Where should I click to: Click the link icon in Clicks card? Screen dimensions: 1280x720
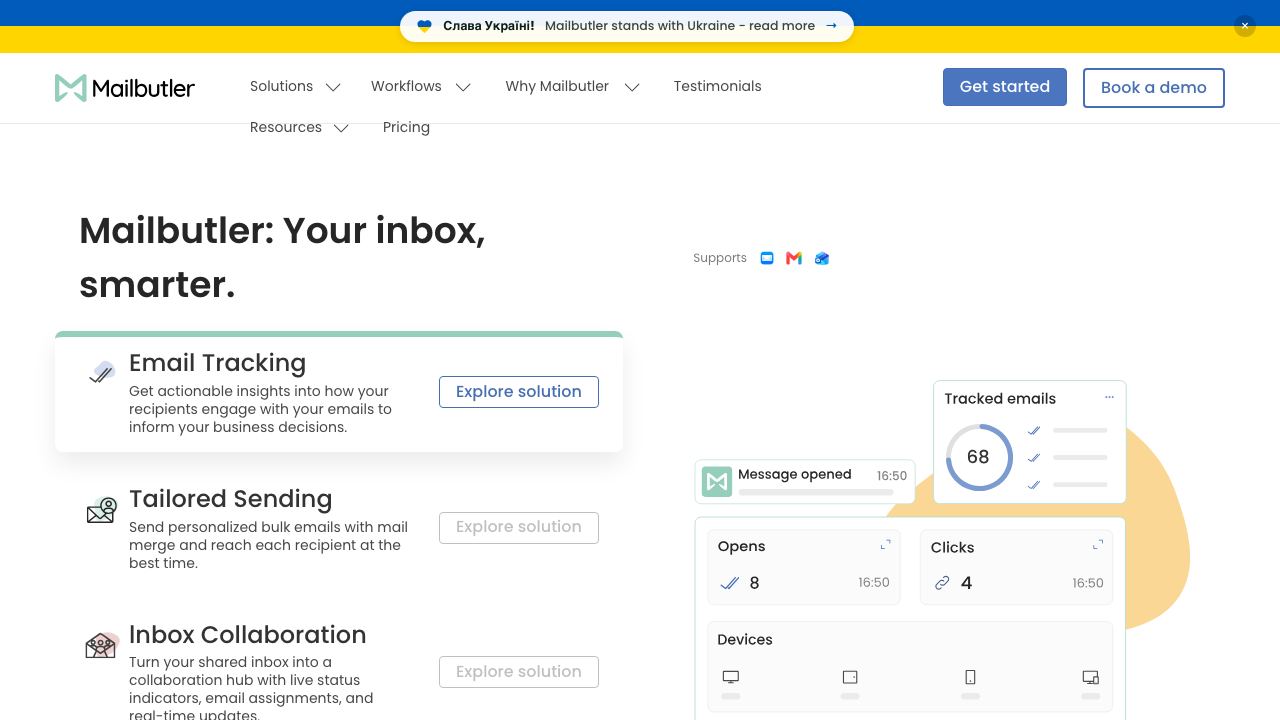942,583
